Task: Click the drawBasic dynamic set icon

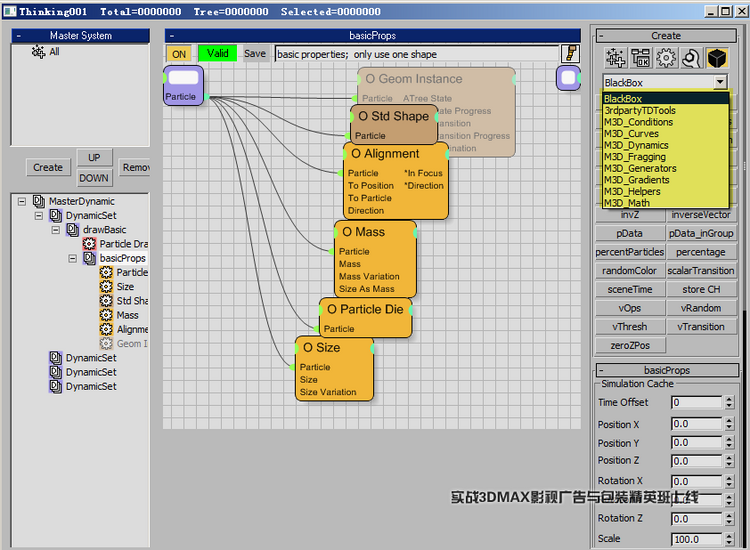Action: click(x=73, y=230)
